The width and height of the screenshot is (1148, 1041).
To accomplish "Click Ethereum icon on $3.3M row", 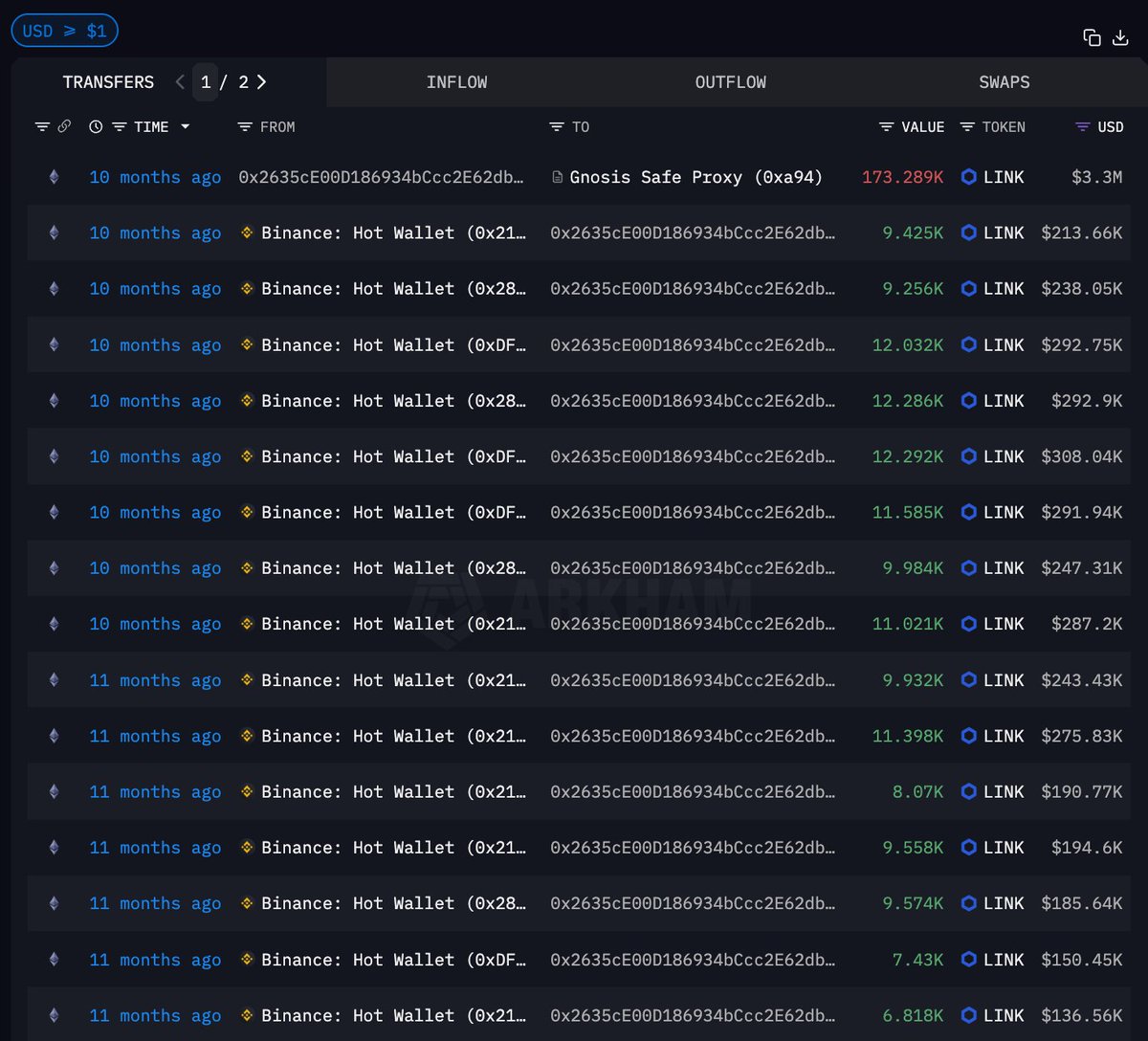I will 54,177.
